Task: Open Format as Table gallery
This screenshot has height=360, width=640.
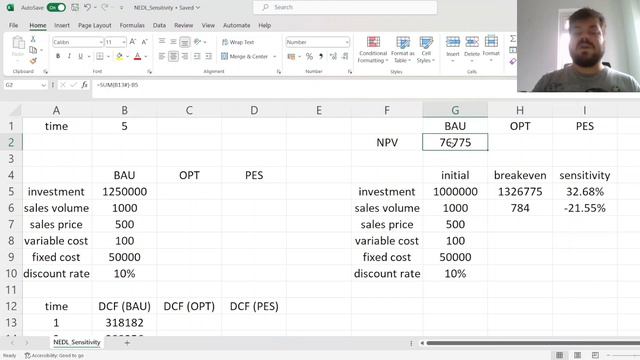Action: (x=402, y=50)
